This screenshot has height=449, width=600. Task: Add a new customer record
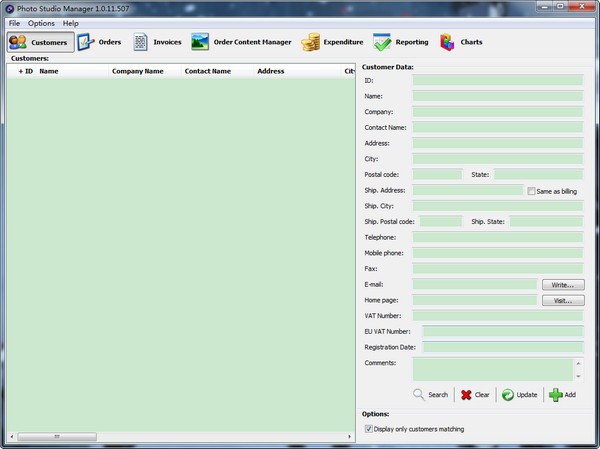pyautogui.click(x=563, y=395)
